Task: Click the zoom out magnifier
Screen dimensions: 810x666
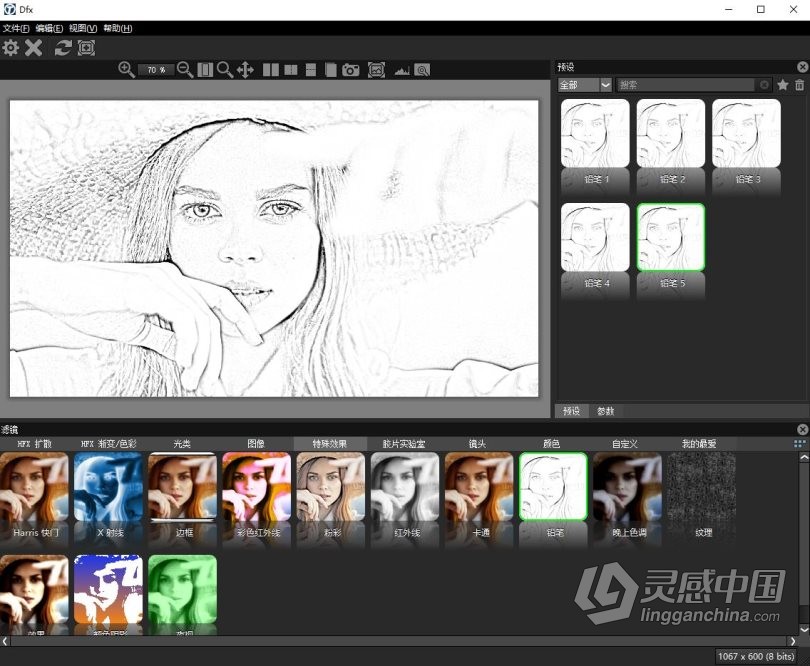Action: click(185, 70)
